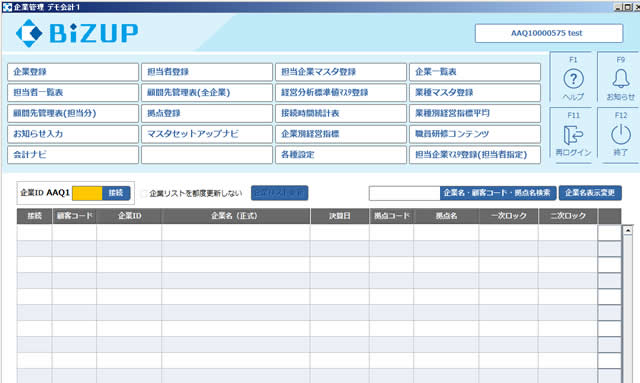
Task: Click the 決算日 column header
Action: point(340,216)
